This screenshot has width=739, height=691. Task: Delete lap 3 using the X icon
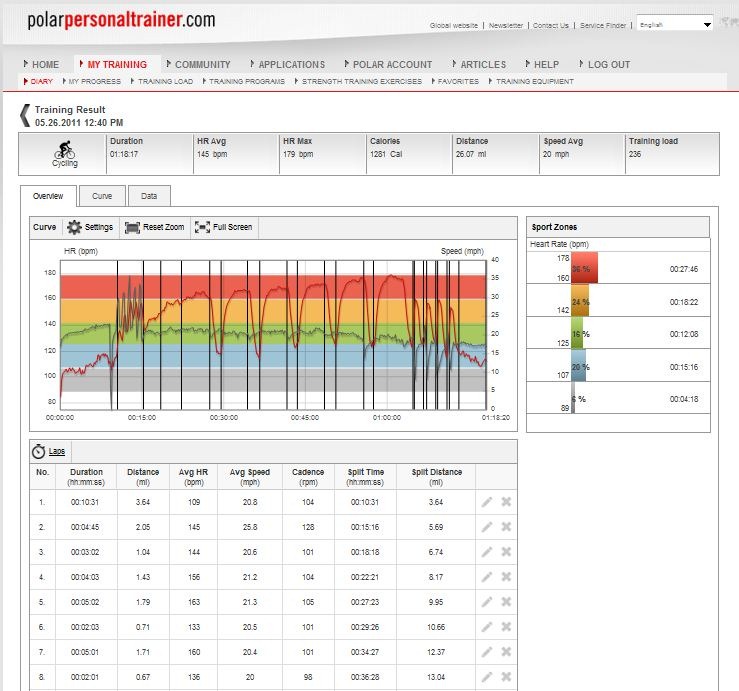click(x=506, y=552)
